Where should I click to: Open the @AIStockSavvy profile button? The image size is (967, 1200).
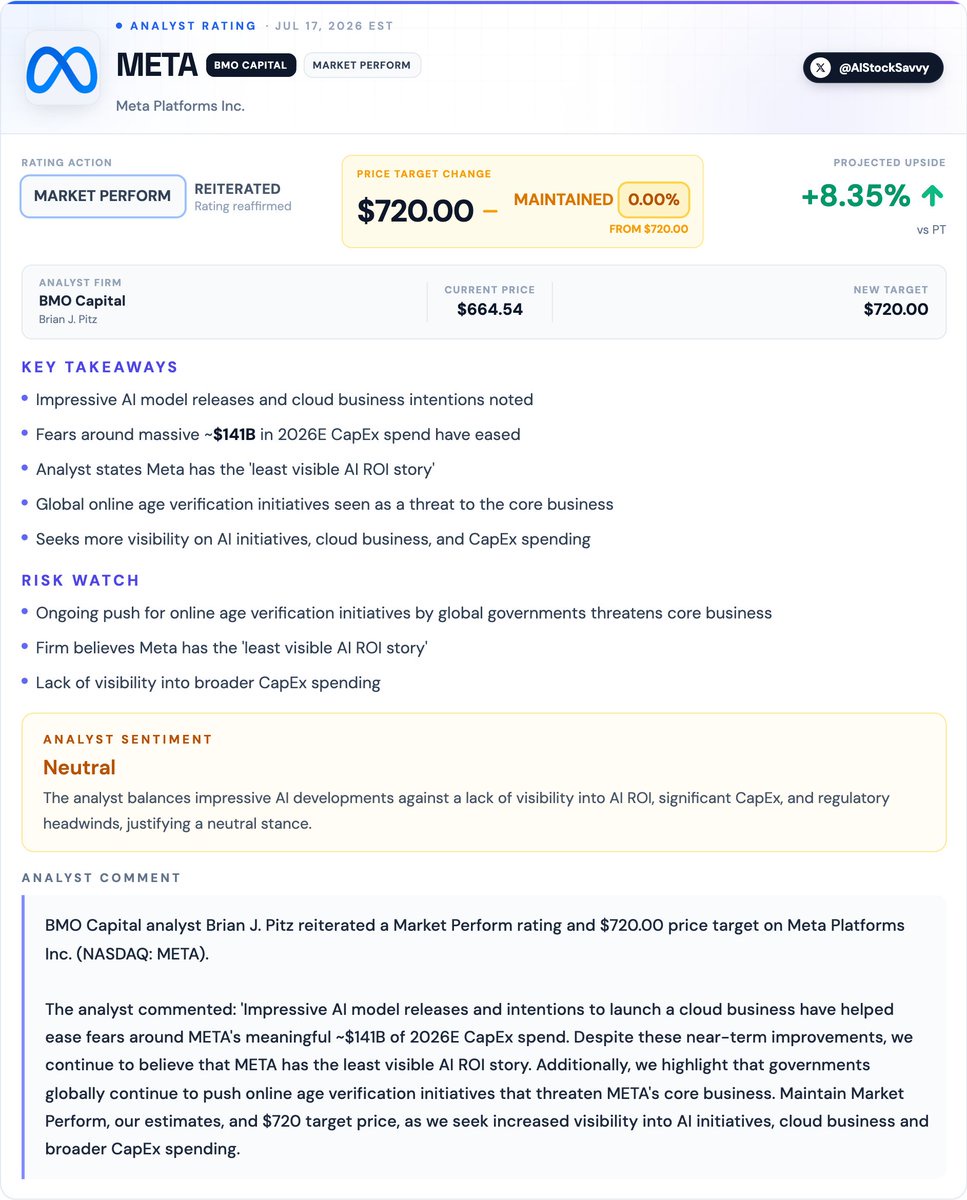click(873, 68)
